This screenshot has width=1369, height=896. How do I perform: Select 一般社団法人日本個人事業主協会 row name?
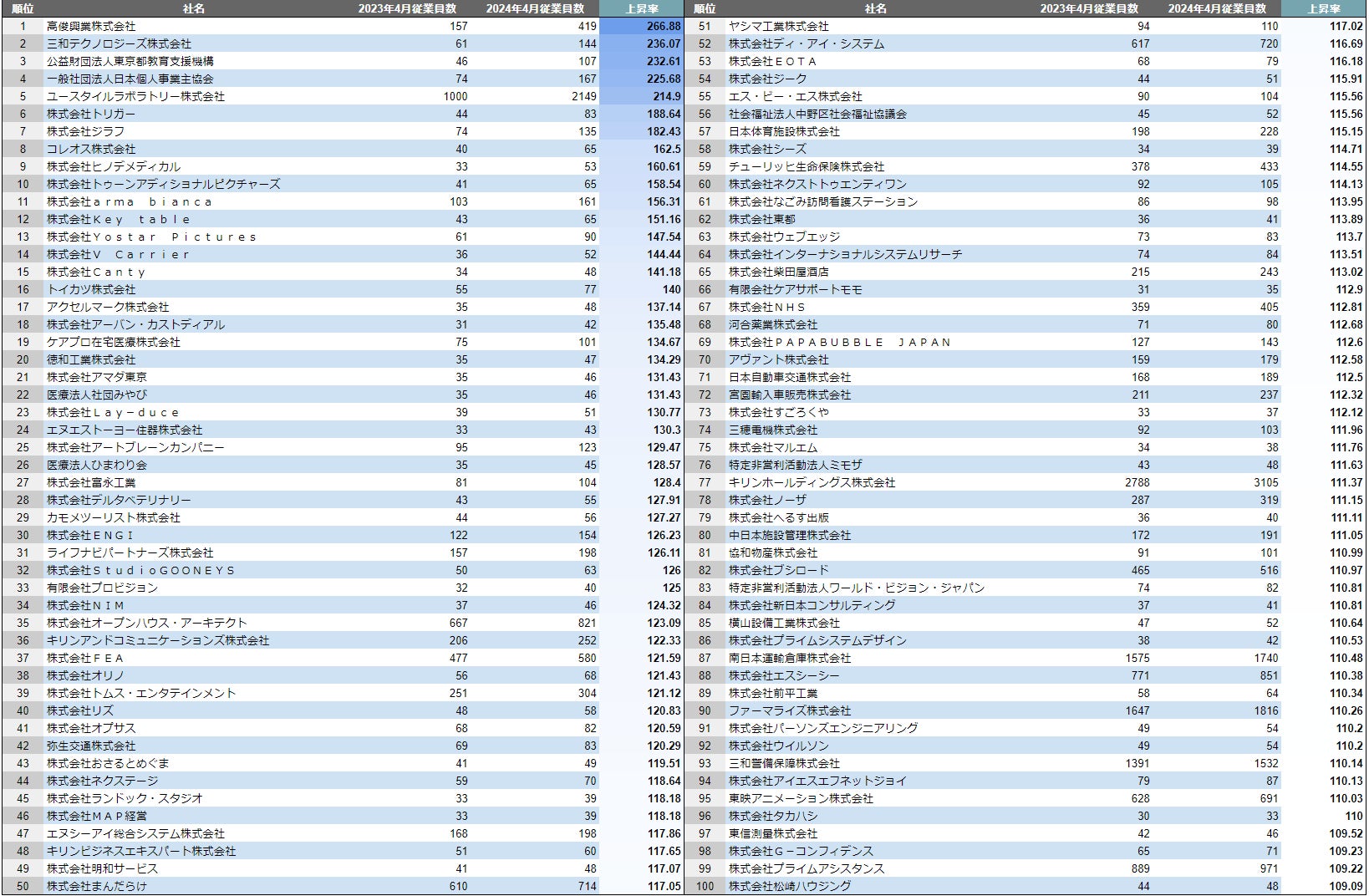coord(130,79)
